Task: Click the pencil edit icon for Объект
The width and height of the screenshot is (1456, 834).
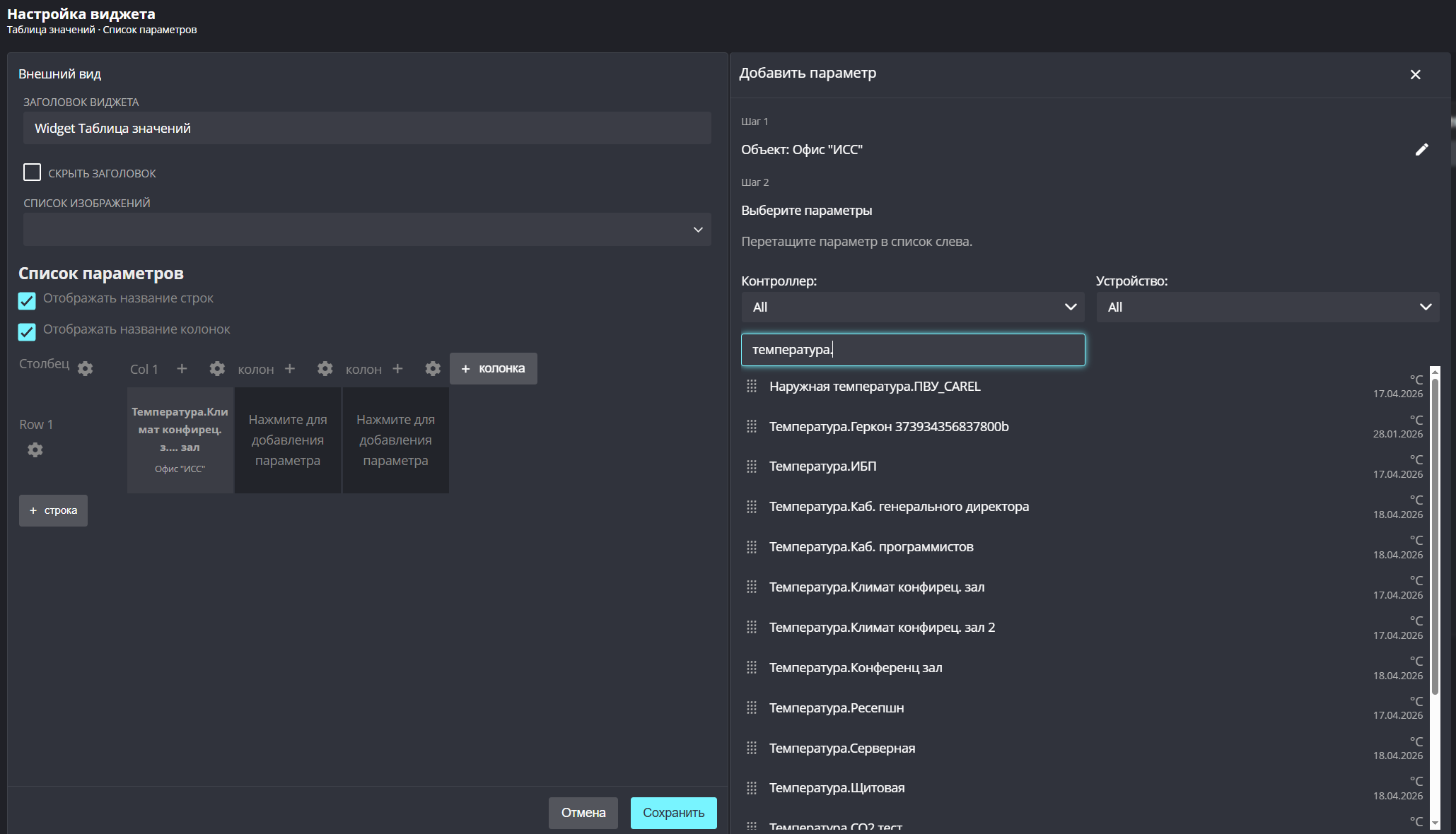Action: click(1421, 149)
